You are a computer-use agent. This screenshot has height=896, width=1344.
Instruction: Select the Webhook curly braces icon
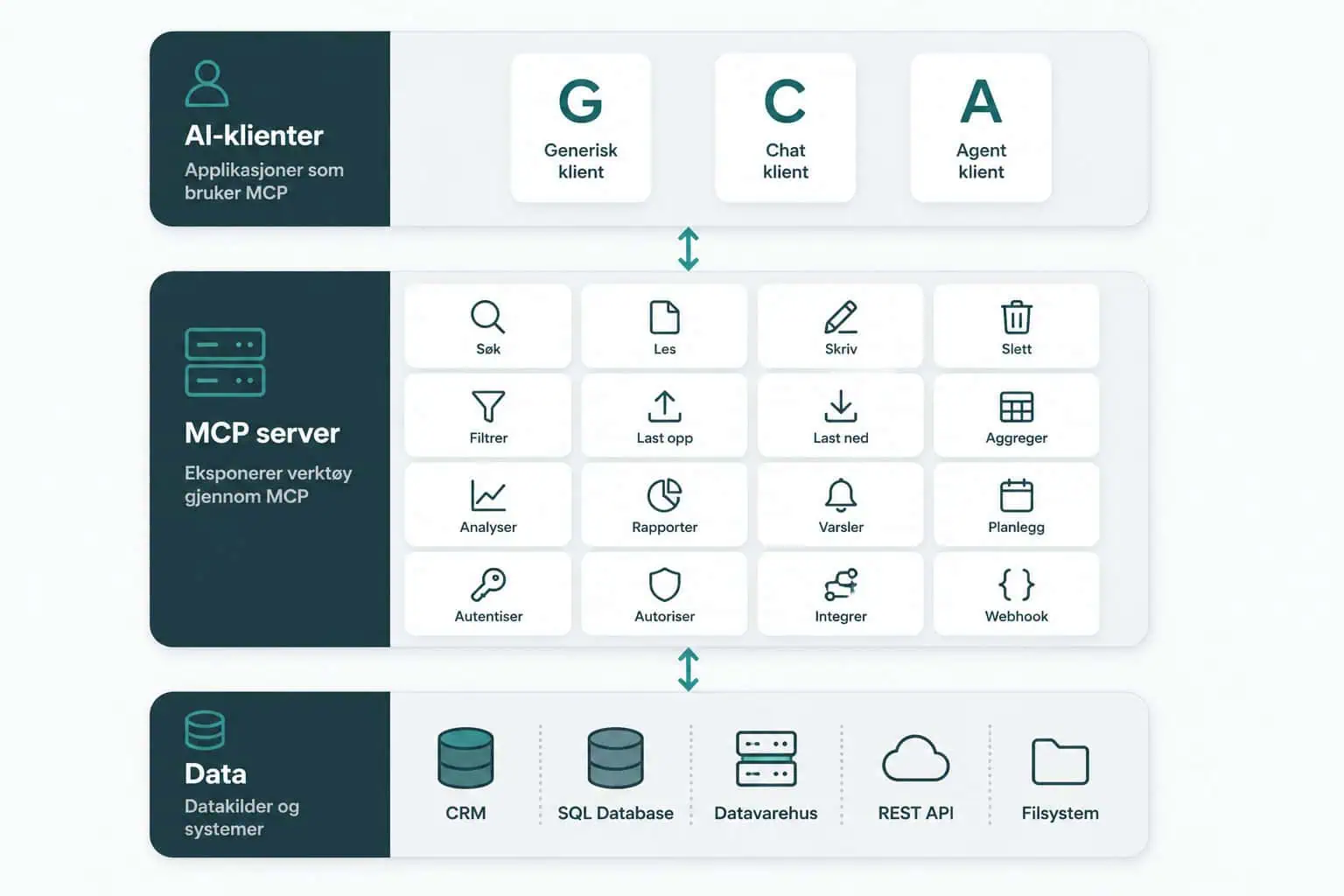point(1016,584)
